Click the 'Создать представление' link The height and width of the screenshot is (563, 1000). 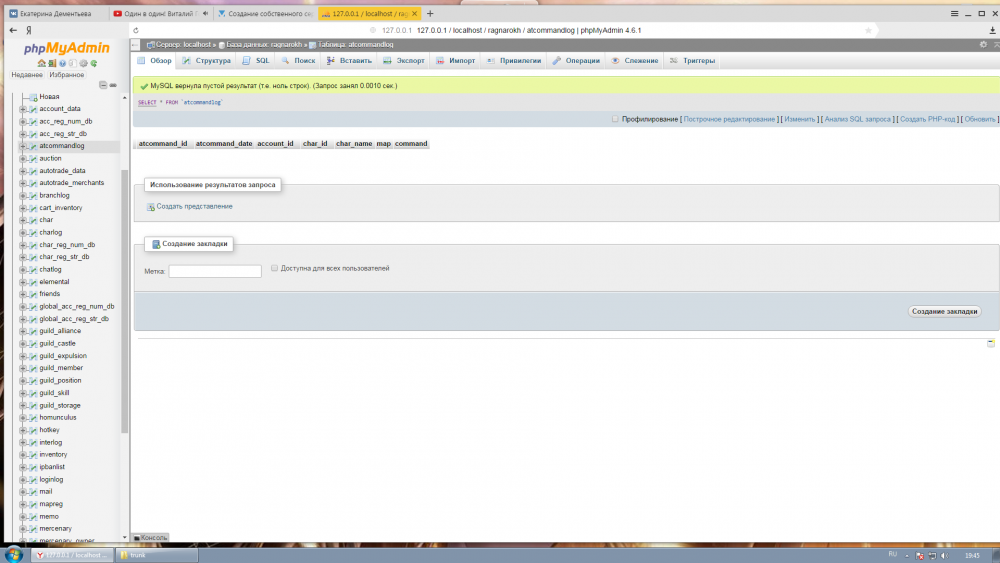[194, 206]
